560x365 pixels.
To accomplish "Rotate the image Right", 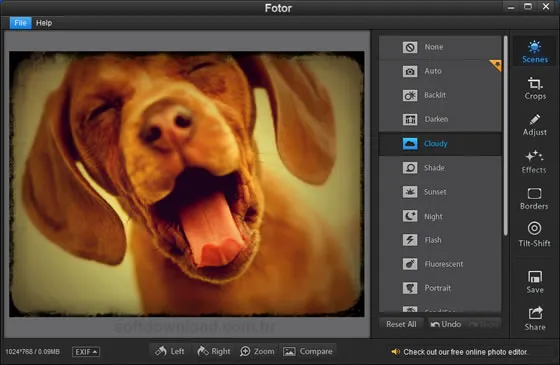I will 214,351.
